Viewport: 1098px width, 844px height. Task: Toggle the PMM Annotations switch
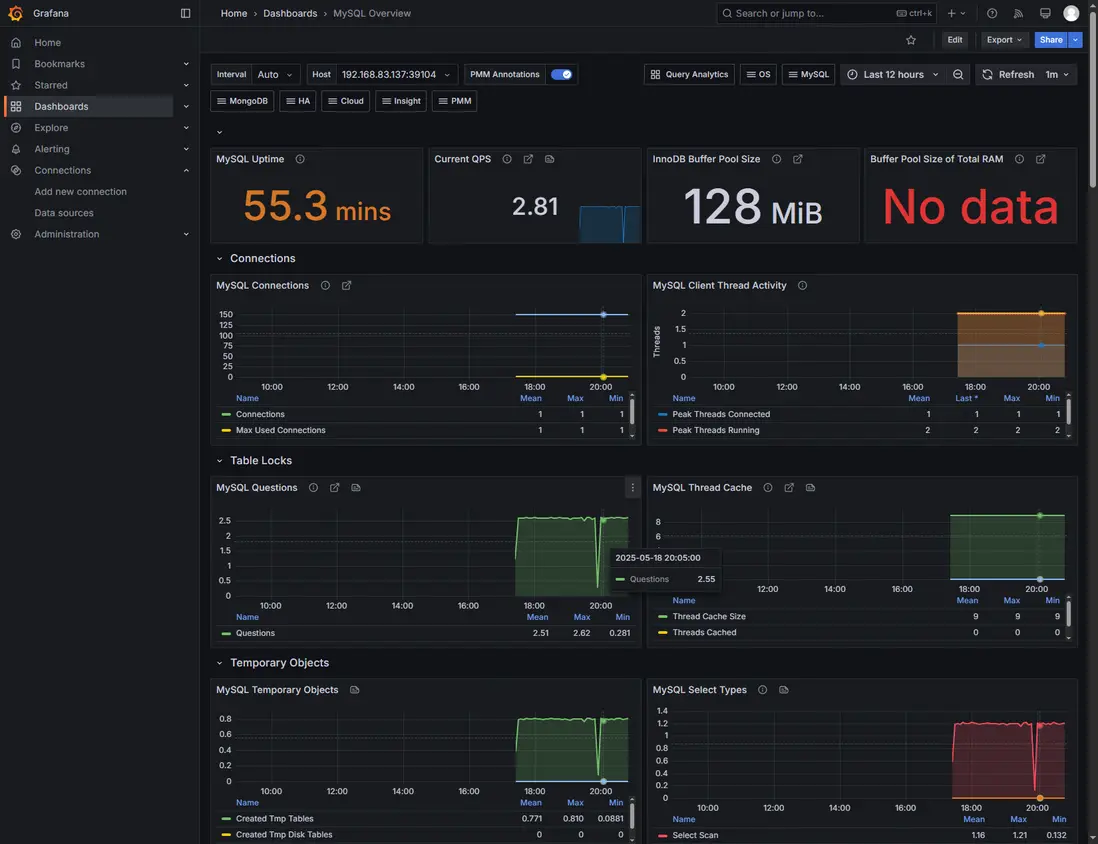click(561, 75)
